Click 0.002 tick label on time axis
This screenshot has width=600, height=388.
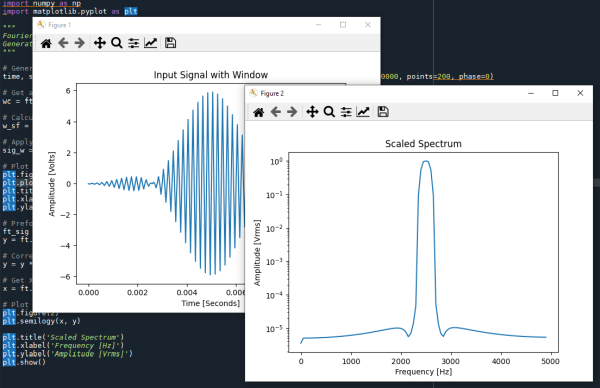137,293
